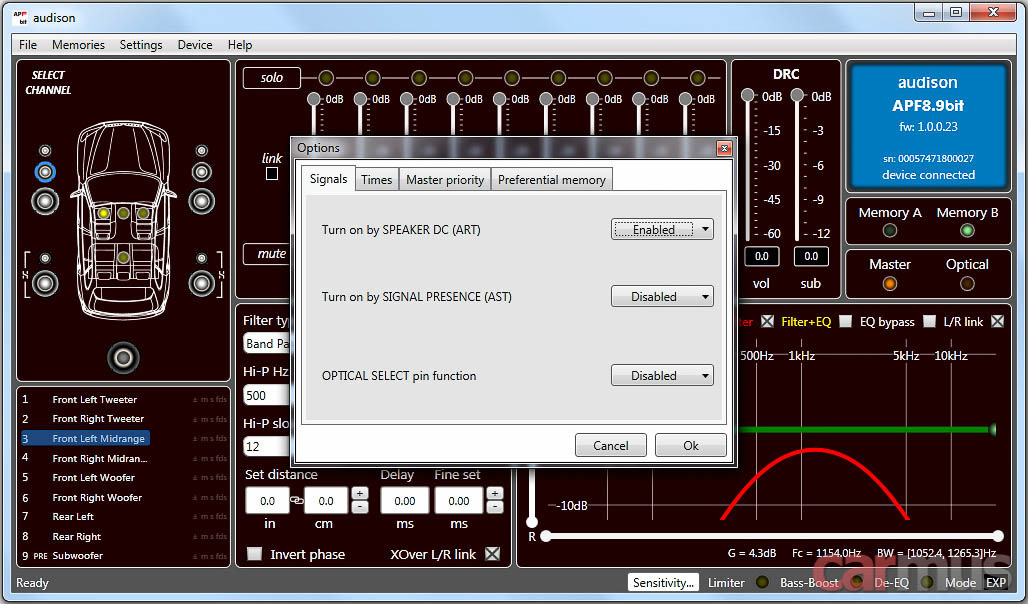Open the Memories menu
1028x604 pixels.
78,45
